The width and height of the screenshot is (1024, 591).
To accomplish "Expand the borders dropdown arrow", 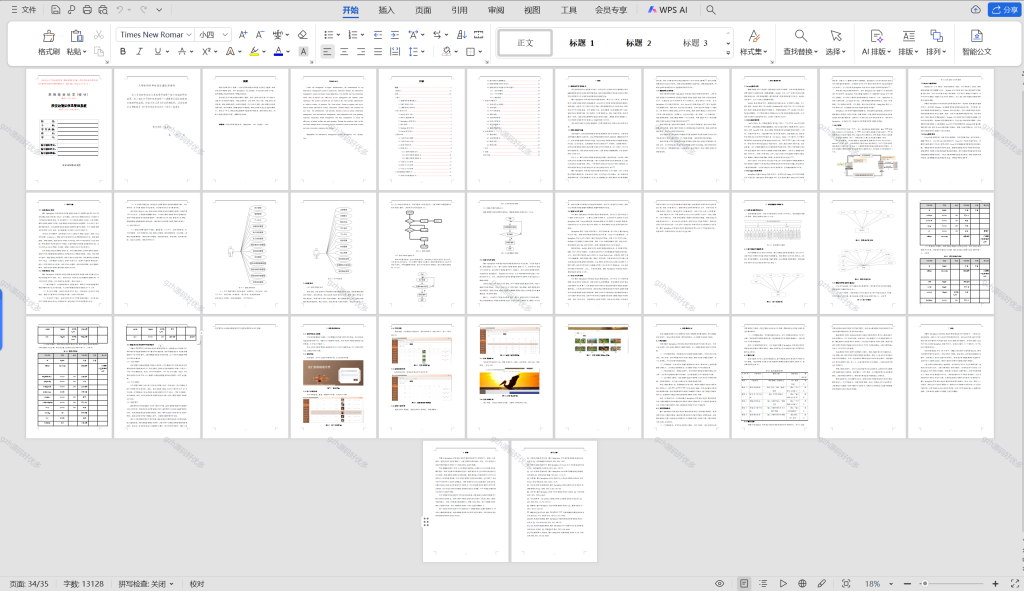I will click(x=480, y=52).
